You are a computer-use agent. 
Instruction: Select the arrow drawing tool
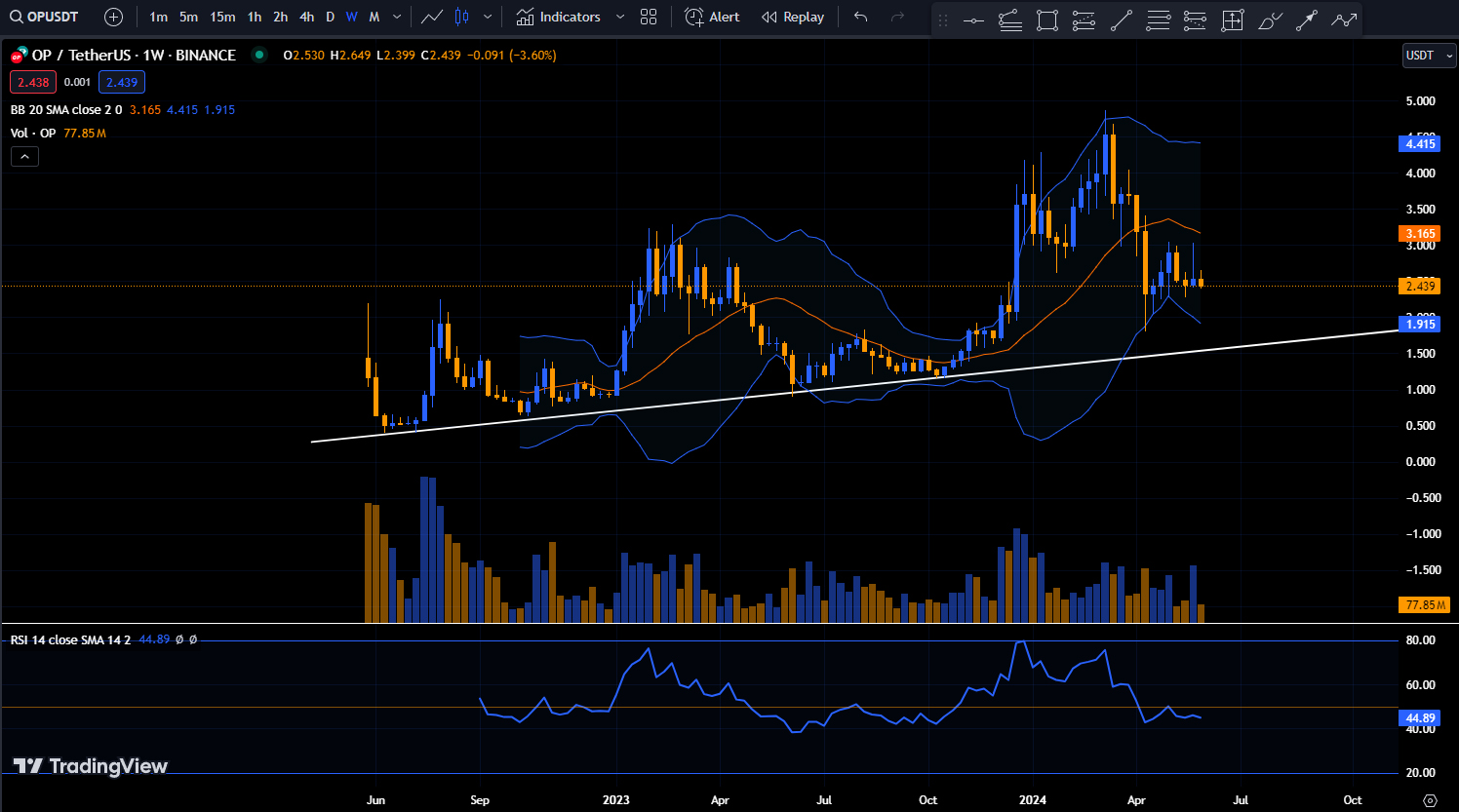[x=1307, y=19]
